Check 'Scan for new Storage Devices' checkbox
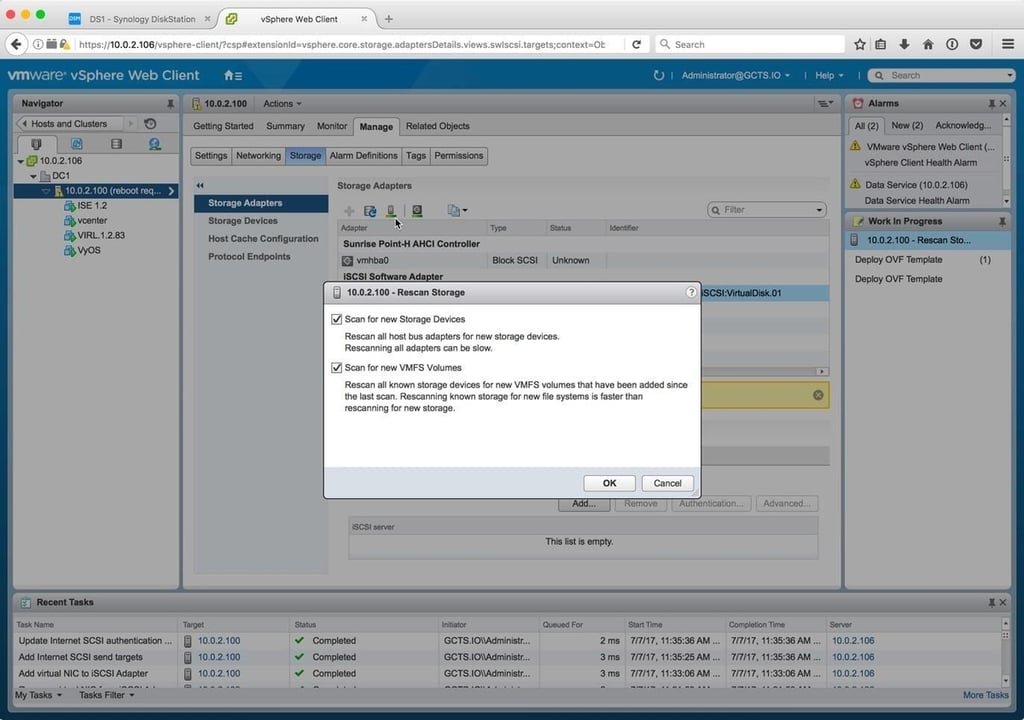Viewport: 1024px width, 720px height. coord(336,319)
